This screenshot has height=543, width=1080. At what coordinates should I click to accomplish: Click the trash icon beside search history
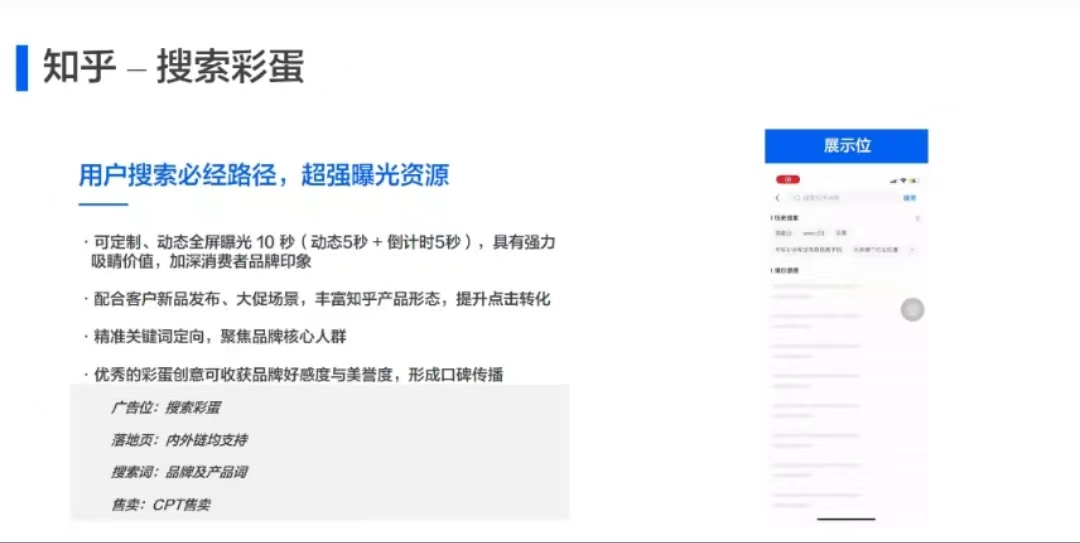pos(917,217)
